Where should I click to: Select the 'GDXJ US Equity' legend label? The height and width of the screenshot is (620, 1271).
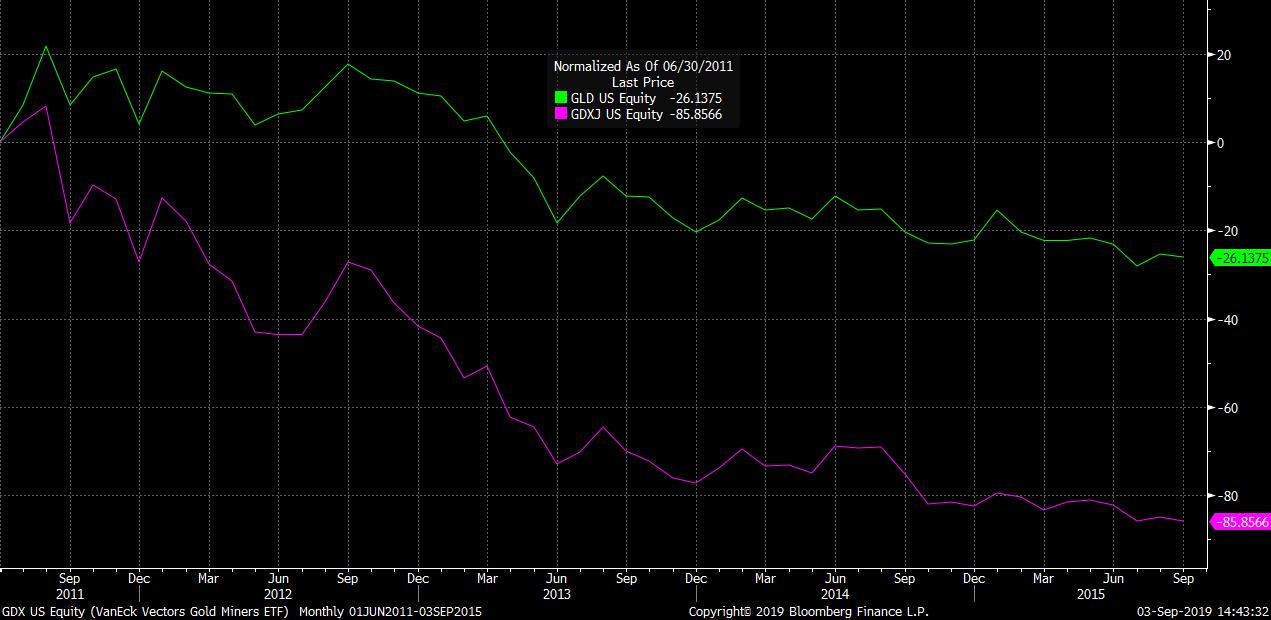coord(617,114)
